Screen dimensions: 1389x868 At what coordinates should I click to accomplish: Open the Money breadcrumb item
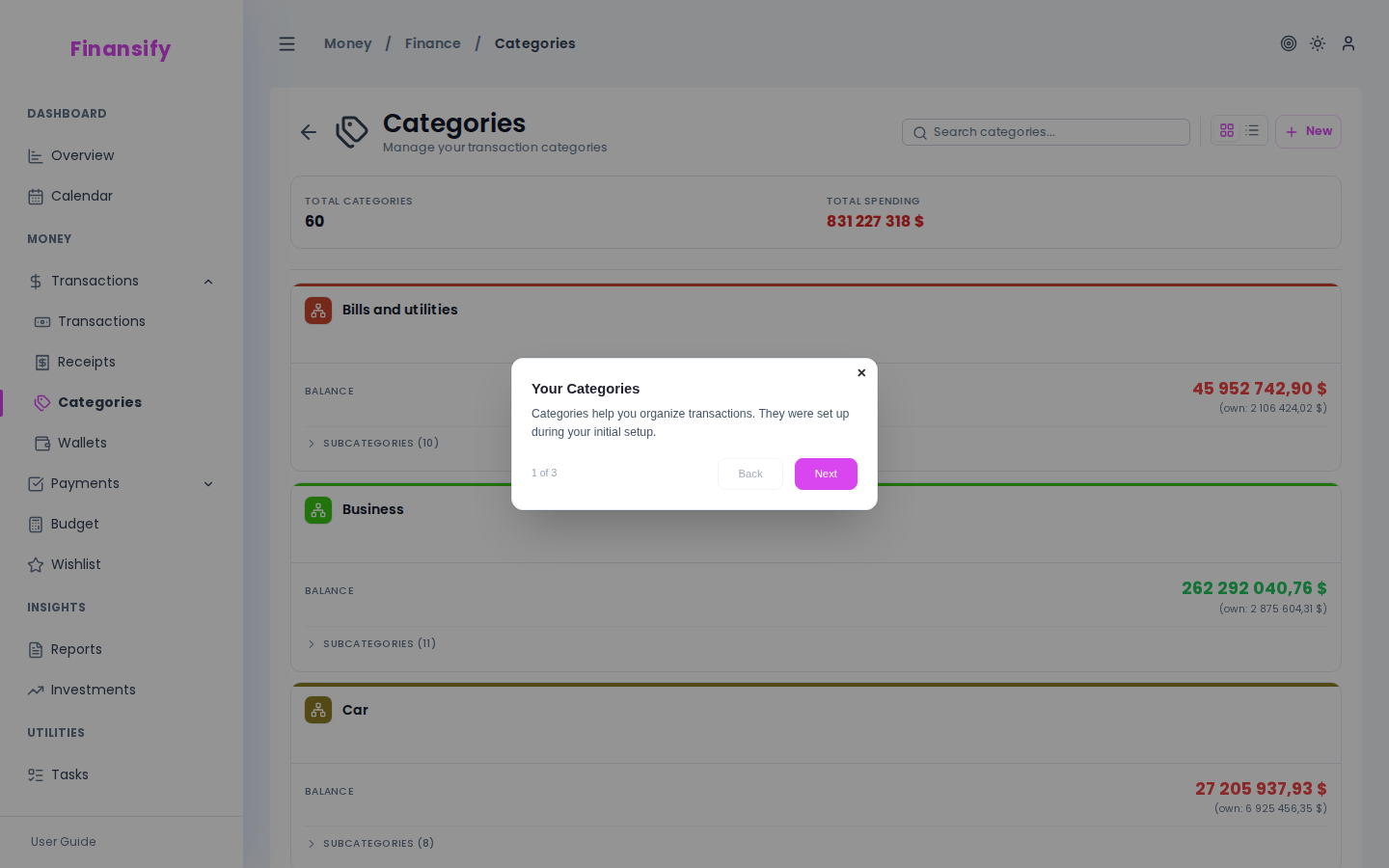click(348, 43)
